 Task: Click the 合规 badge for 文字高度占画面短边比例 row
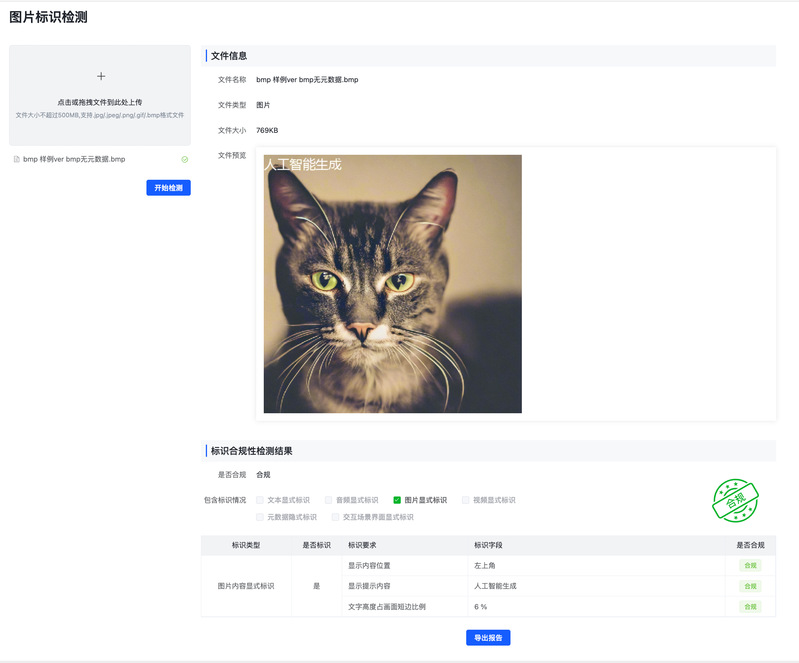(749, 607)
